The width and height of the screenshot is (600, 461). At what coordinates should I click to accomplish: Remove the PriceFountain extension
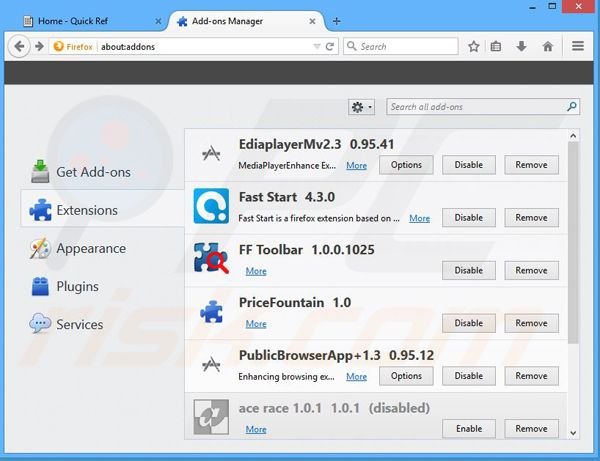pyautogui.click(x=531, y=323)
